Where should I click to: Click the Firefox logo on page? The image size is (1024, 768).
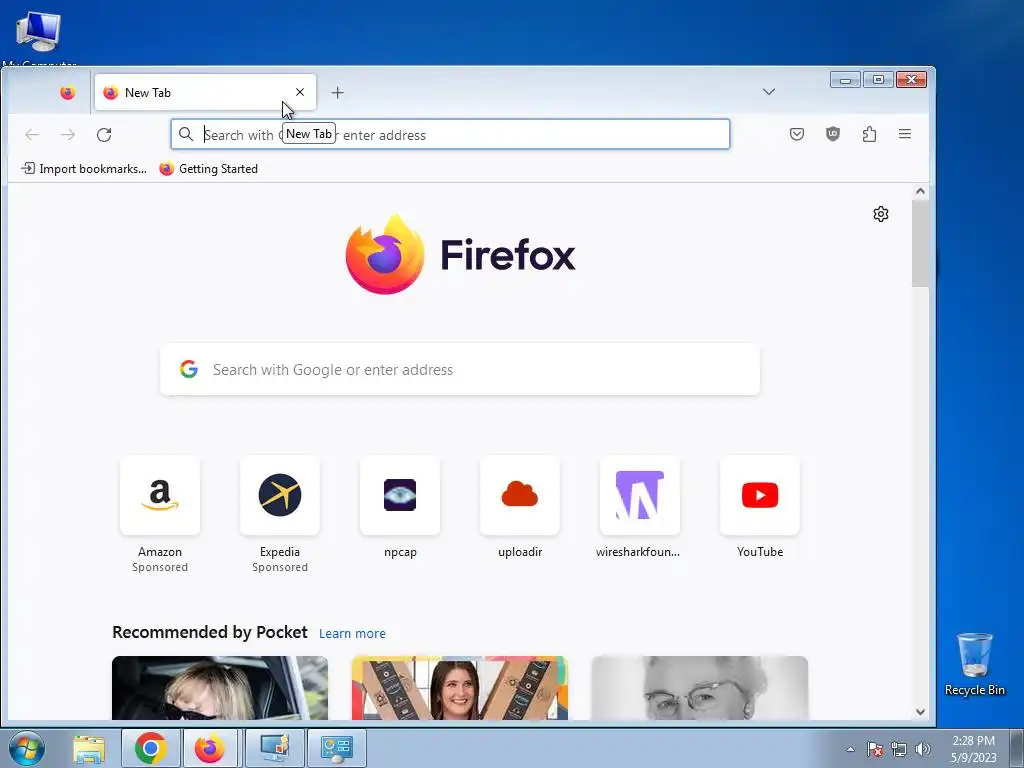[460, 254]
